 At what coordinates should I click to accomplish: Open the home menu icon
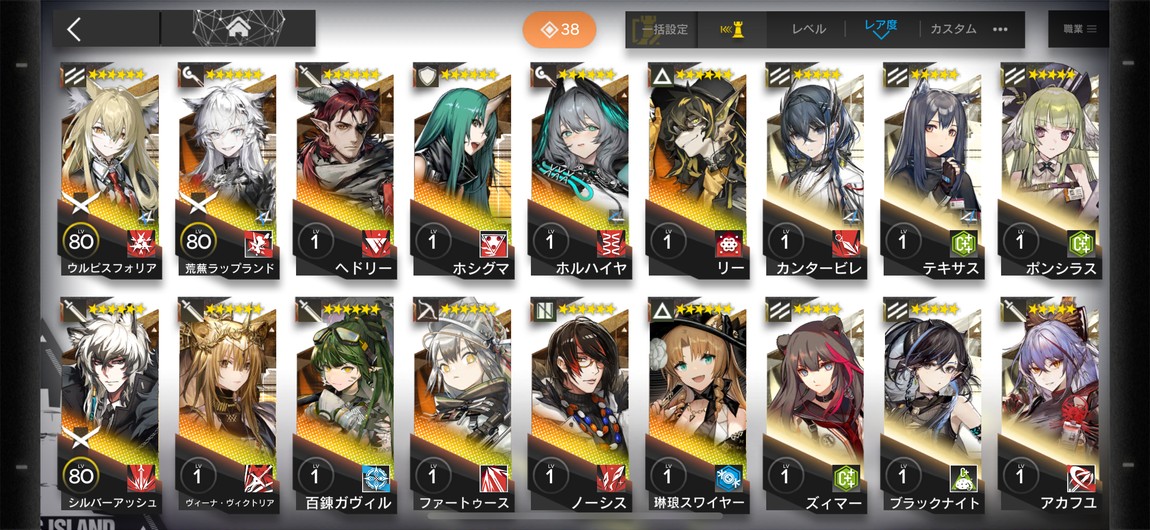(238, 29)
